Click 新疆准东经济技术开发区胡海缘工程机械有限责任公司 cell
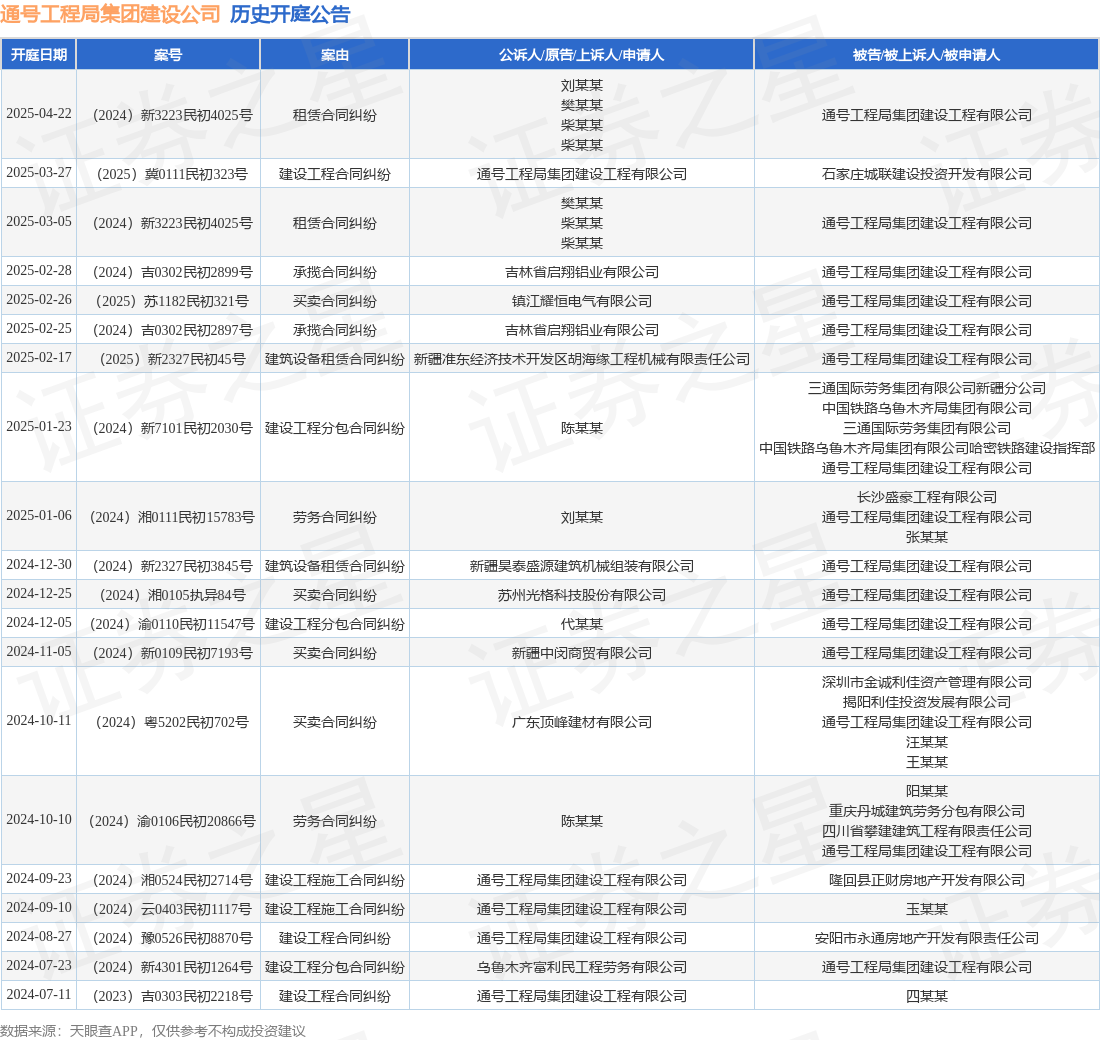The image size is (1100, 1040). (x=582, y=359)
